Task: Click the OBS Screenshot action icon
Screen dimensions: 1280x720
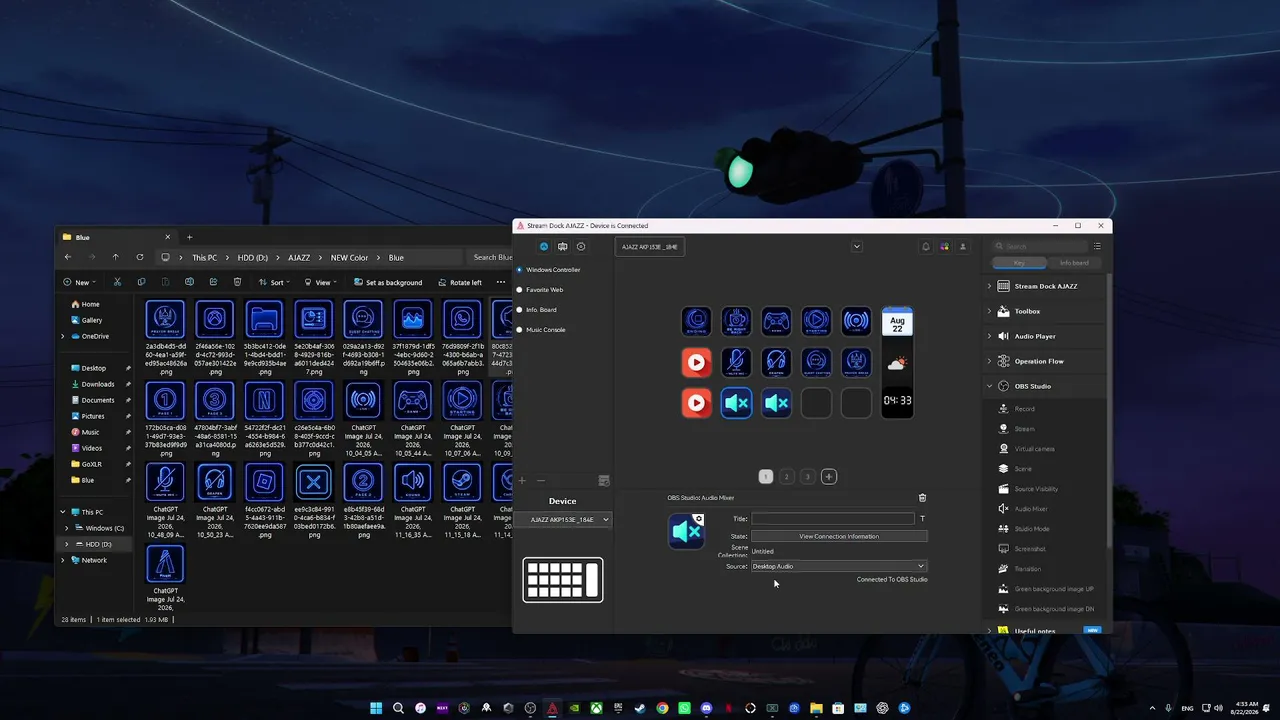Action: [x=1003, y=549]
